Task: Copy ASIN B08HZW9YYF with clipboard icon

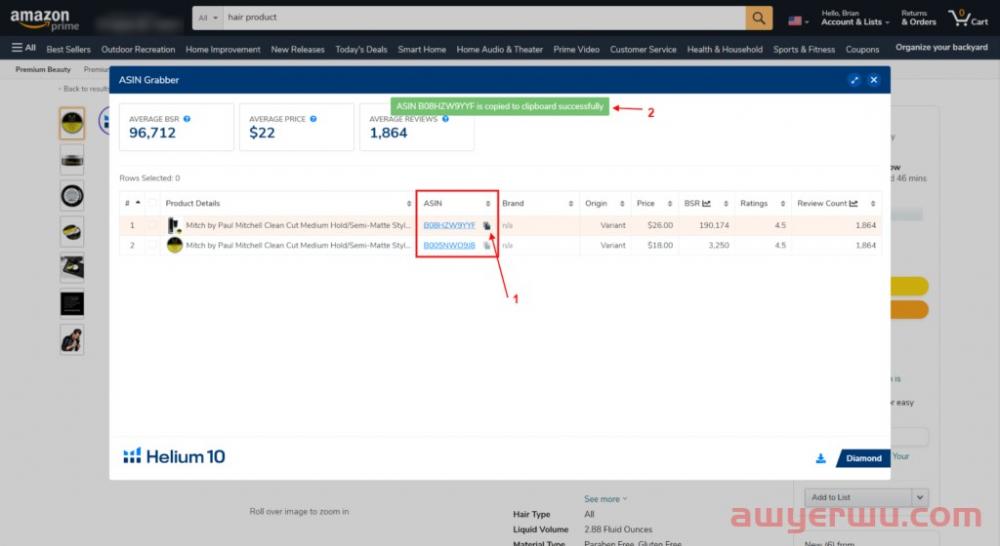Action: click(x=487, y=226)
